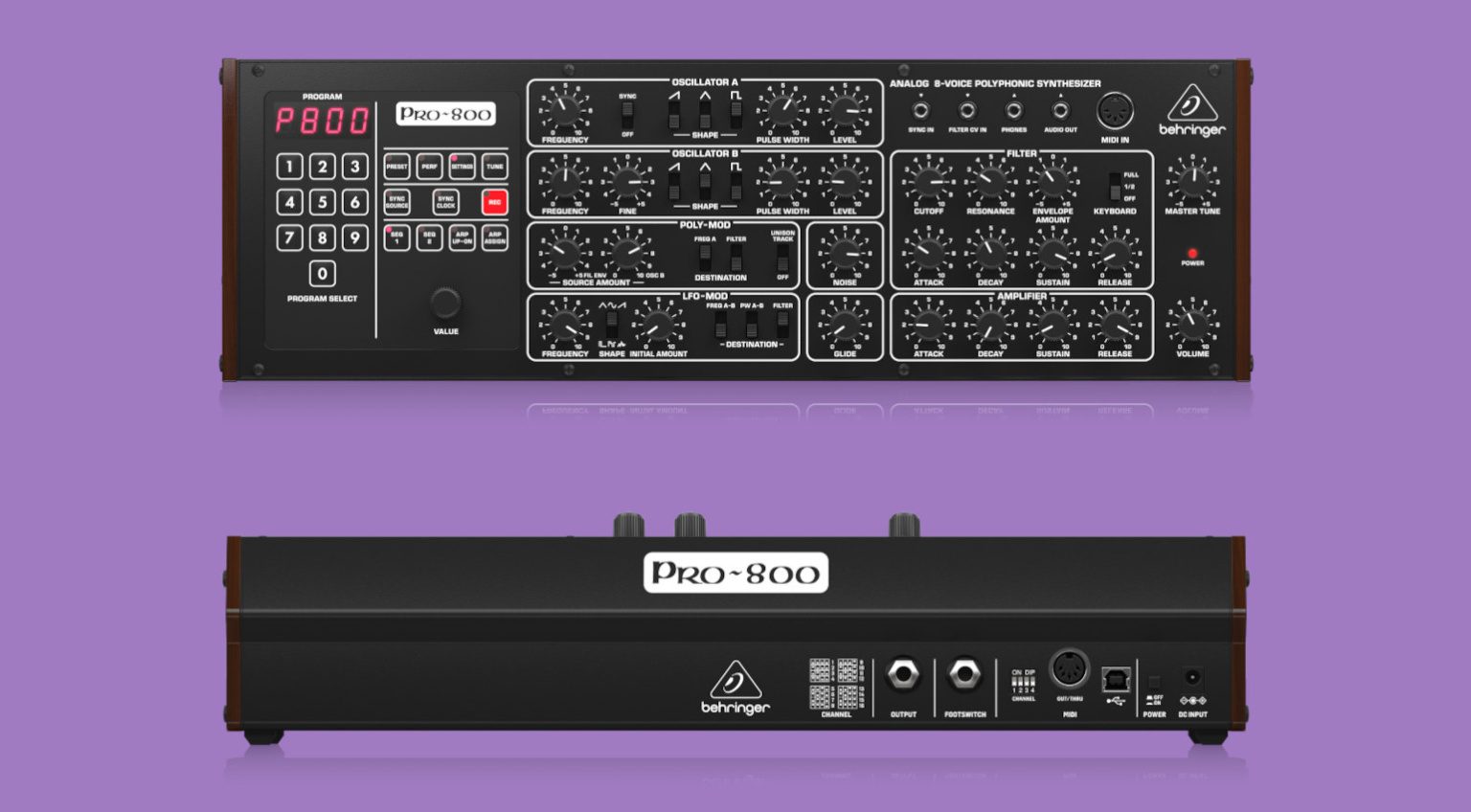This screenshot has width=1471, height=812.
Task: Click the AUDIO OUT jack
Action: tap(1061, 109)
